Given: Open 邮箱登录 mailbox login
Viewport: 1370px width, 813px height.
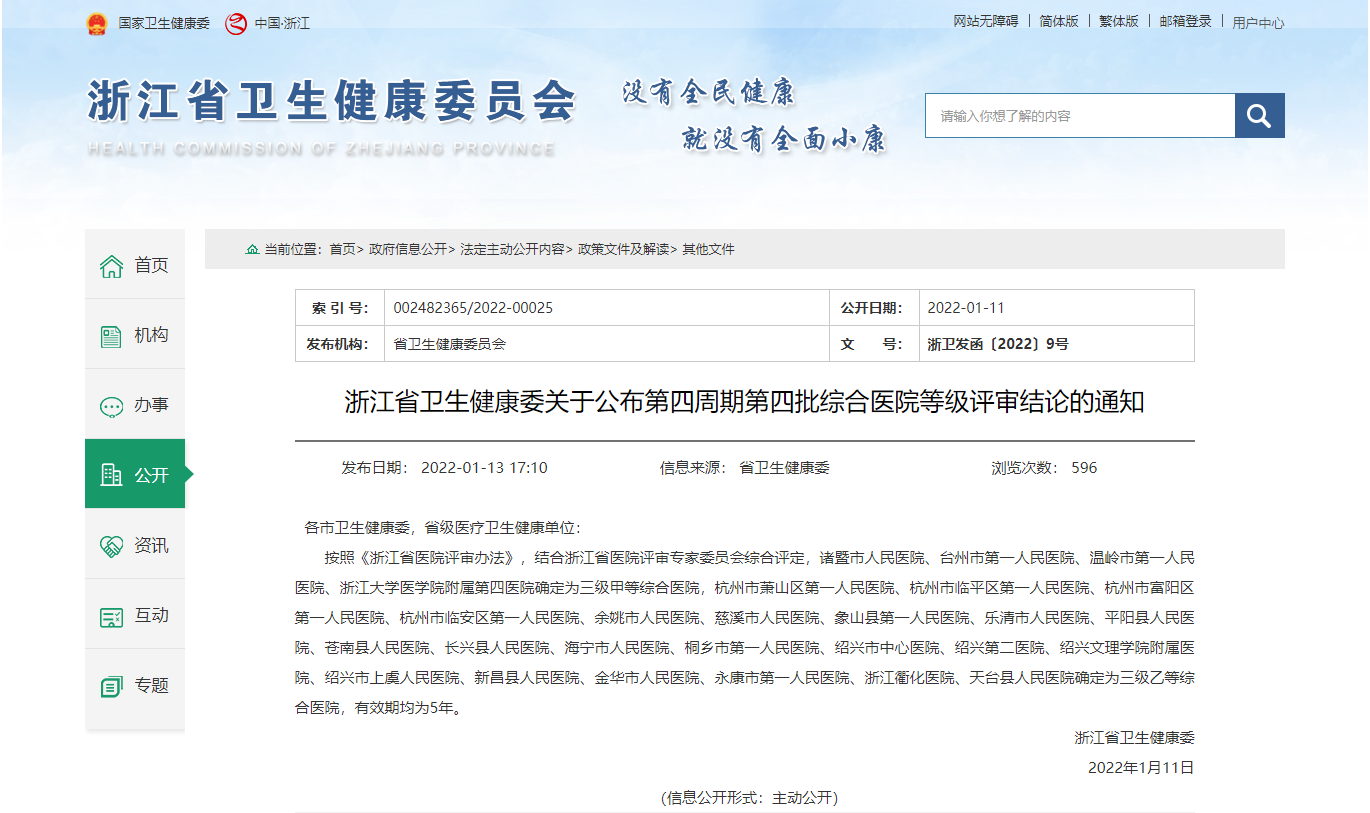Looking at the screenshot, I should pyautogui.click(x=1185, y=21).
